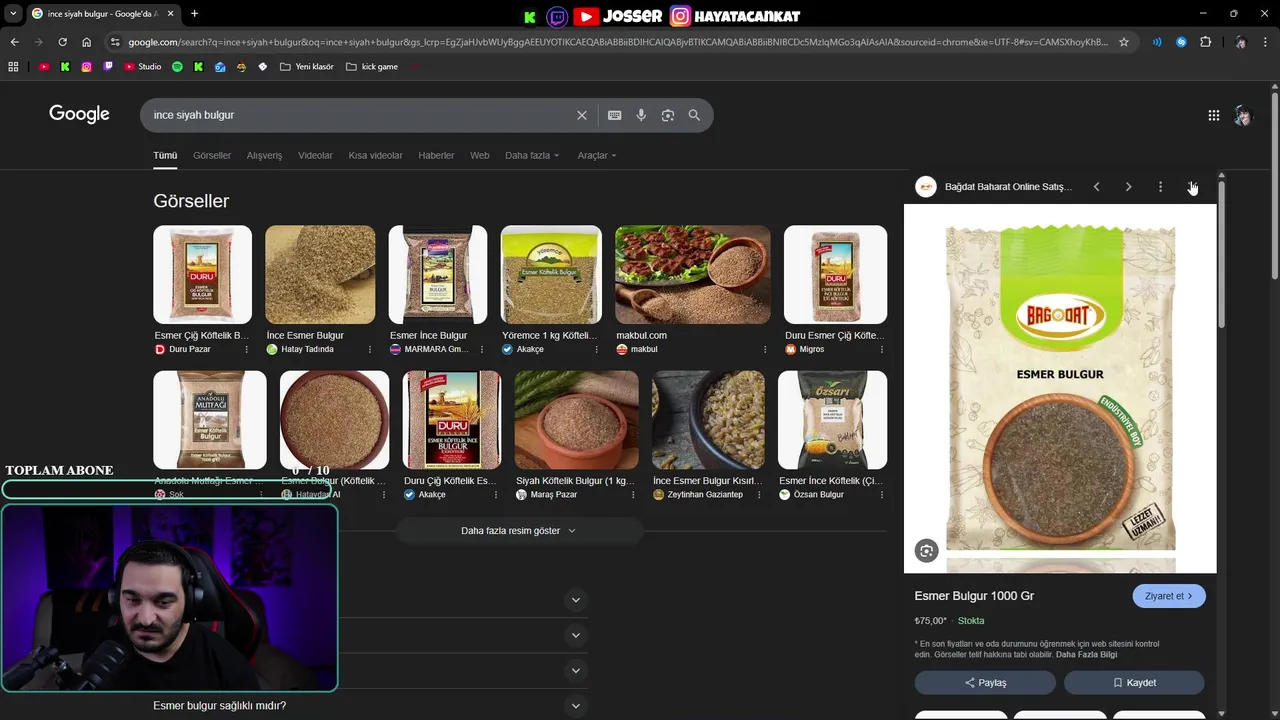Open a new browser tab
1280x720 pixels.
pyautogui.click(x=194, y=14)
